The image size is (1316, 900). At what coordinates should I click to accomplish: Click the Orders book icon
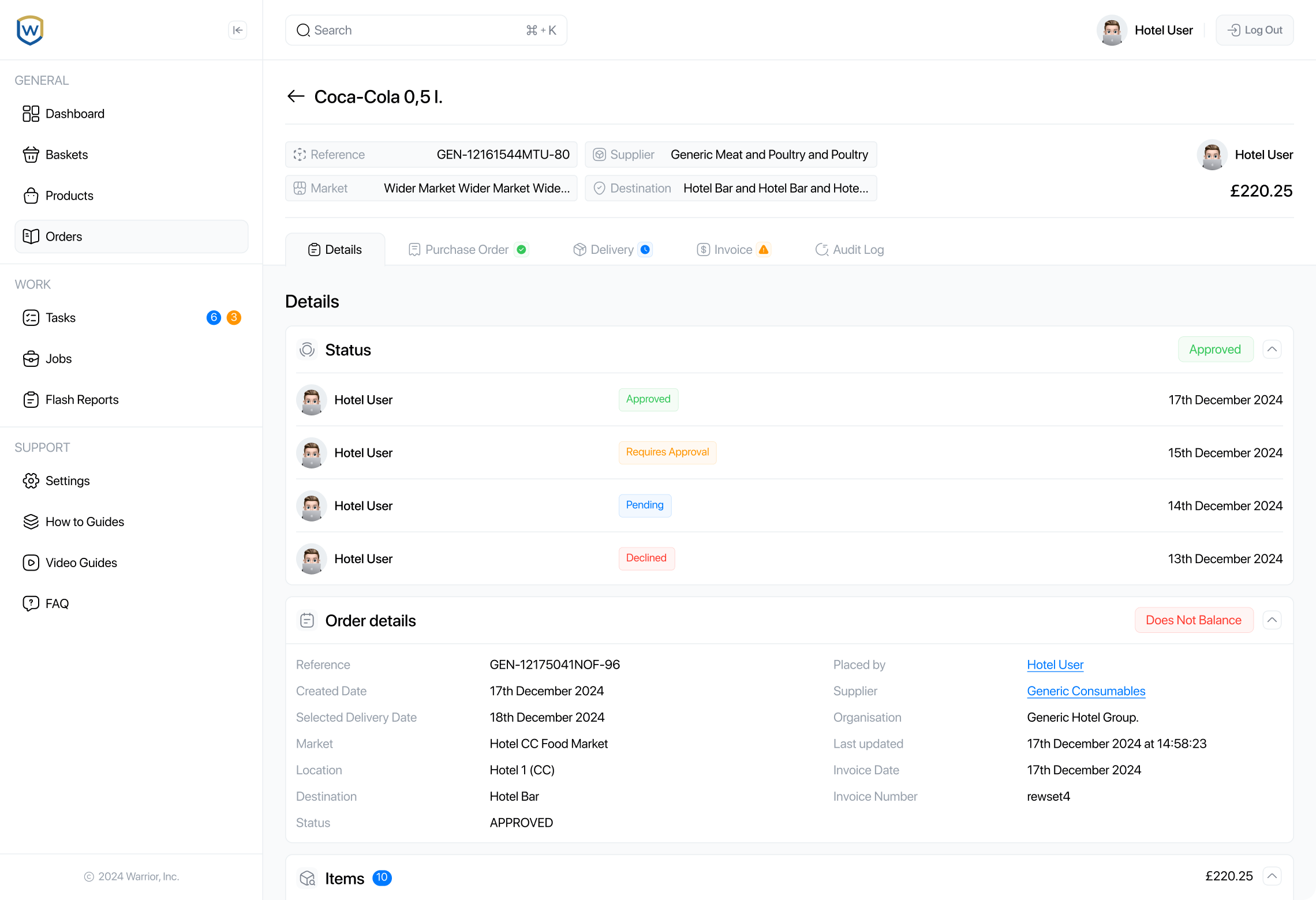[31, 237]
